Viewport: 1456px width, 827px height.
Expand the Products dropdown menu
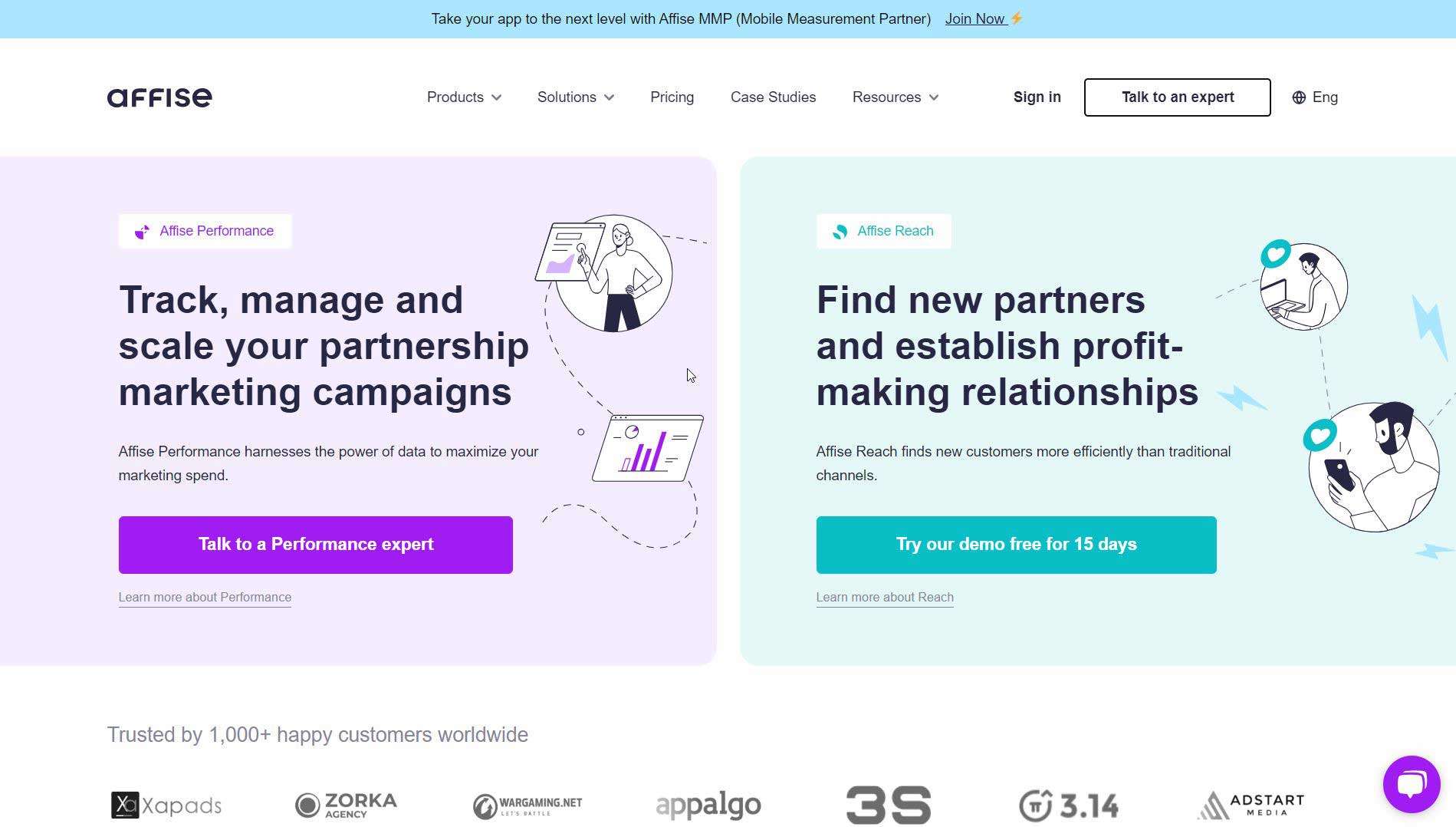tap(464, 97)
